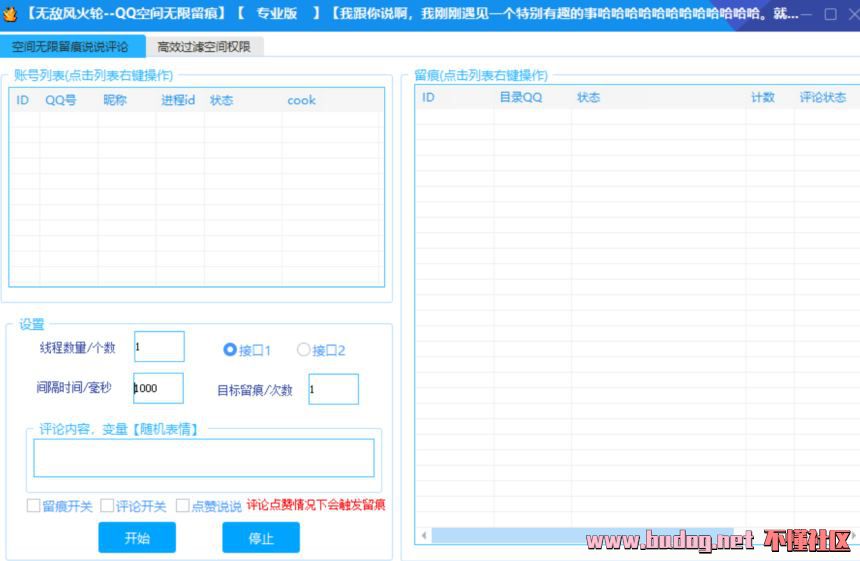Click the 间隔时间/毫秒 input box

click(x=158, y=388)
